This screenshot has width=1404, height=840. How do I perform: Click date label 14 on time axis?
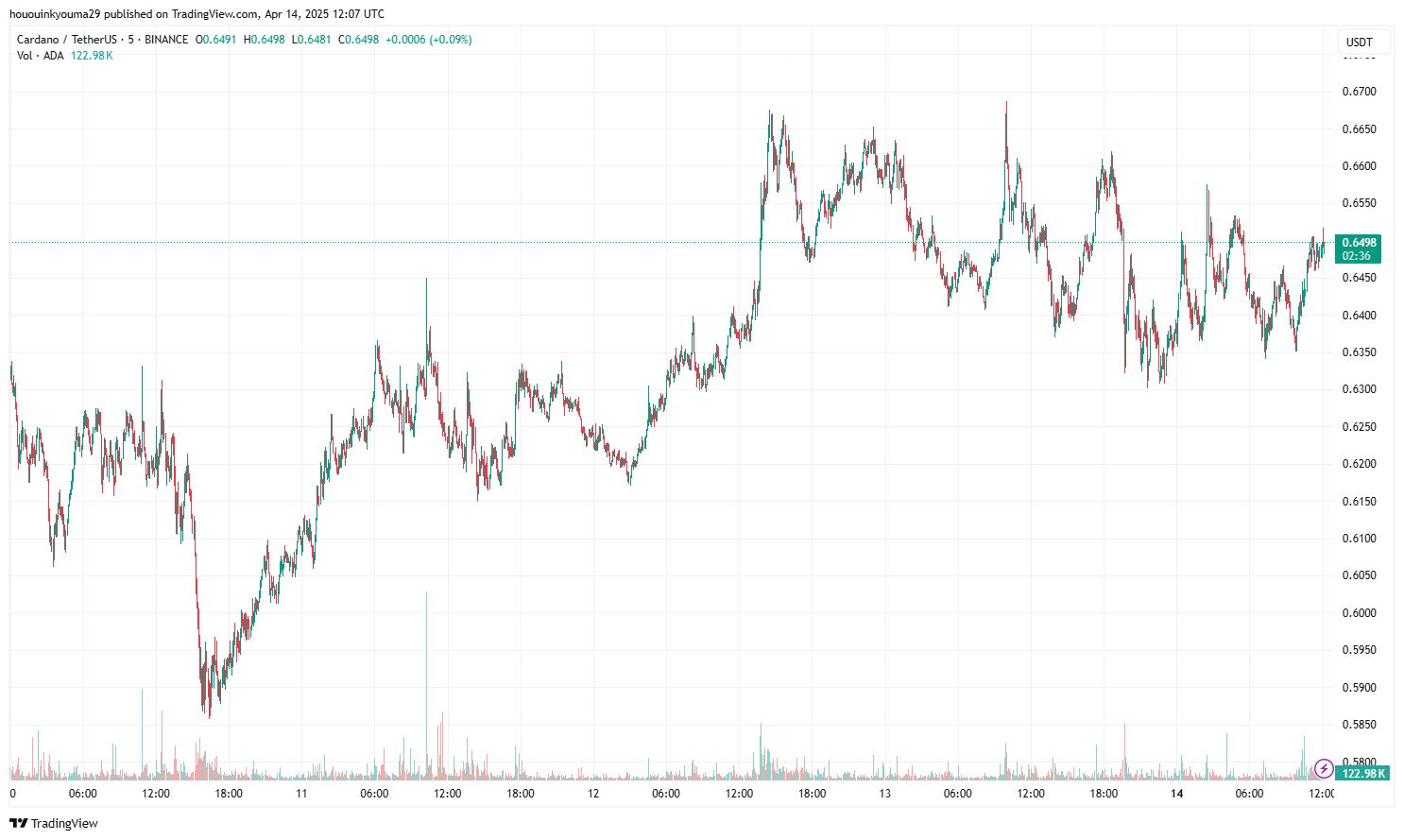[x=1176, y=794]
